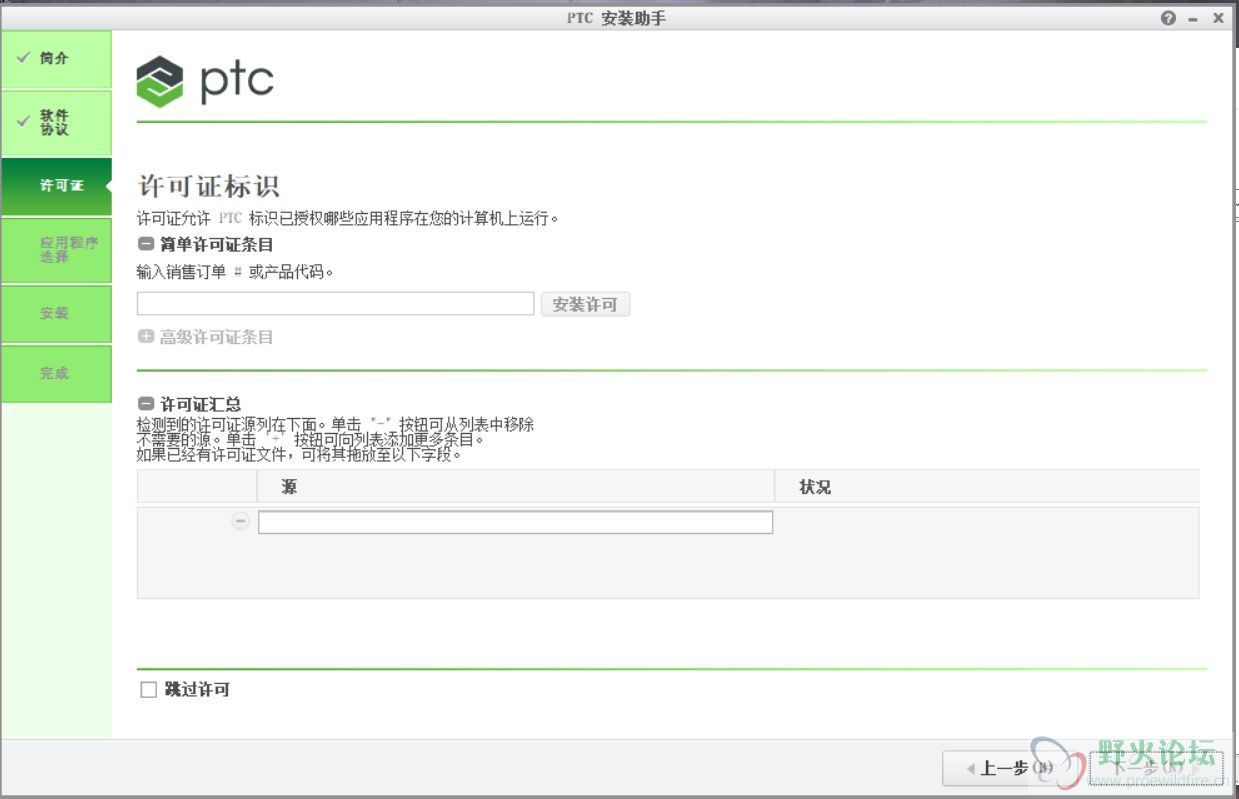Go to the 简介 step
1239x799 pixels.
pos(56,59)
